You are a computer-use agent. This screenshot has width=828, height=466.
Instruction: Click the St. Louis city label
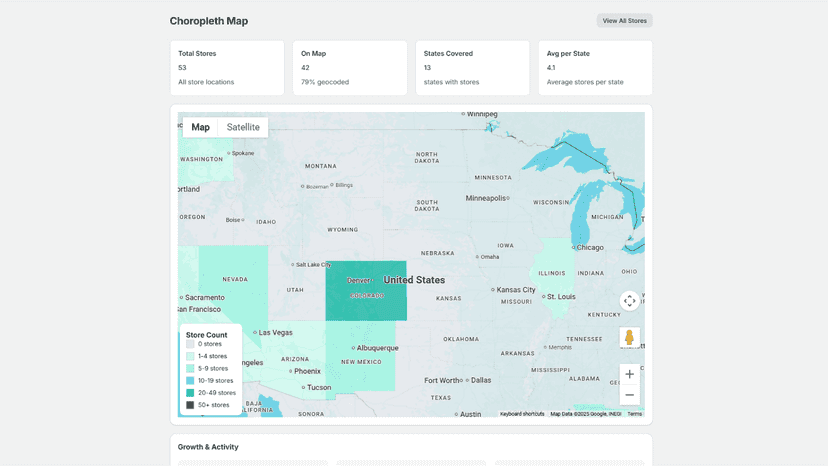559,296
